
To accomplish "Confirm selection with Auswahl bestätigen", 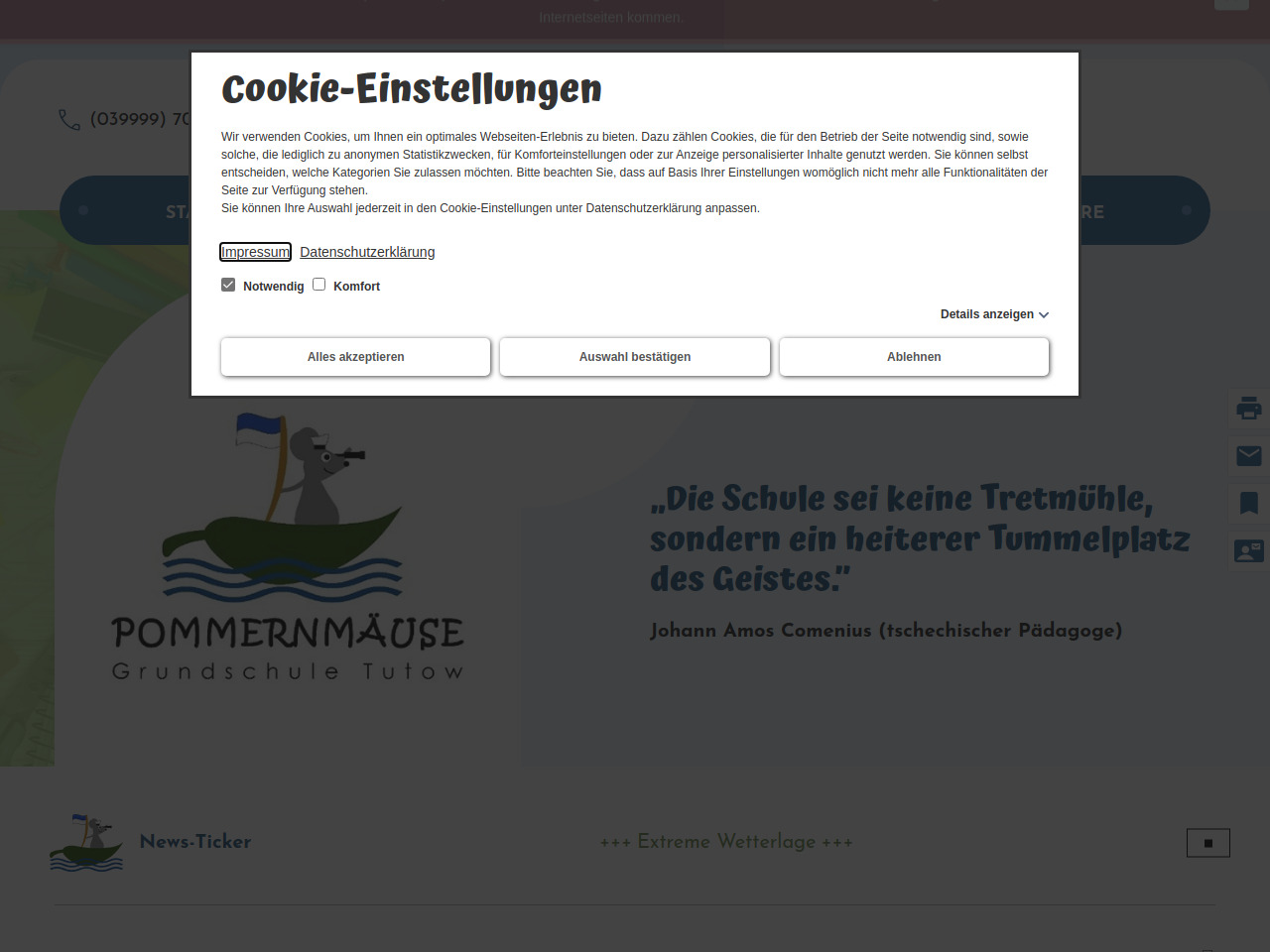I will click(635, 357).
